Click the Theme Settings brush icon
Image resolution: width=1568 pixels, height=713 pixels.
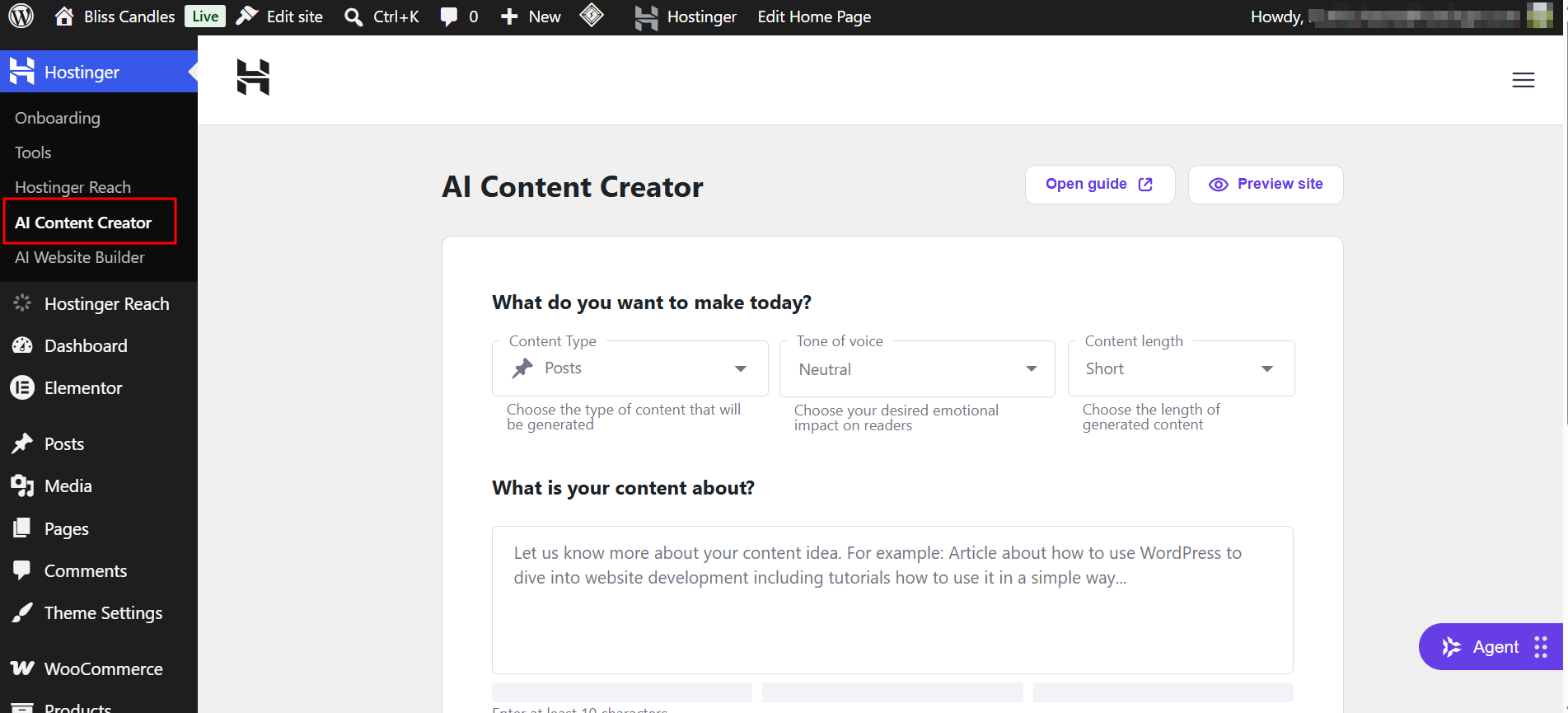pyautogui.click(x=22, y=612)
